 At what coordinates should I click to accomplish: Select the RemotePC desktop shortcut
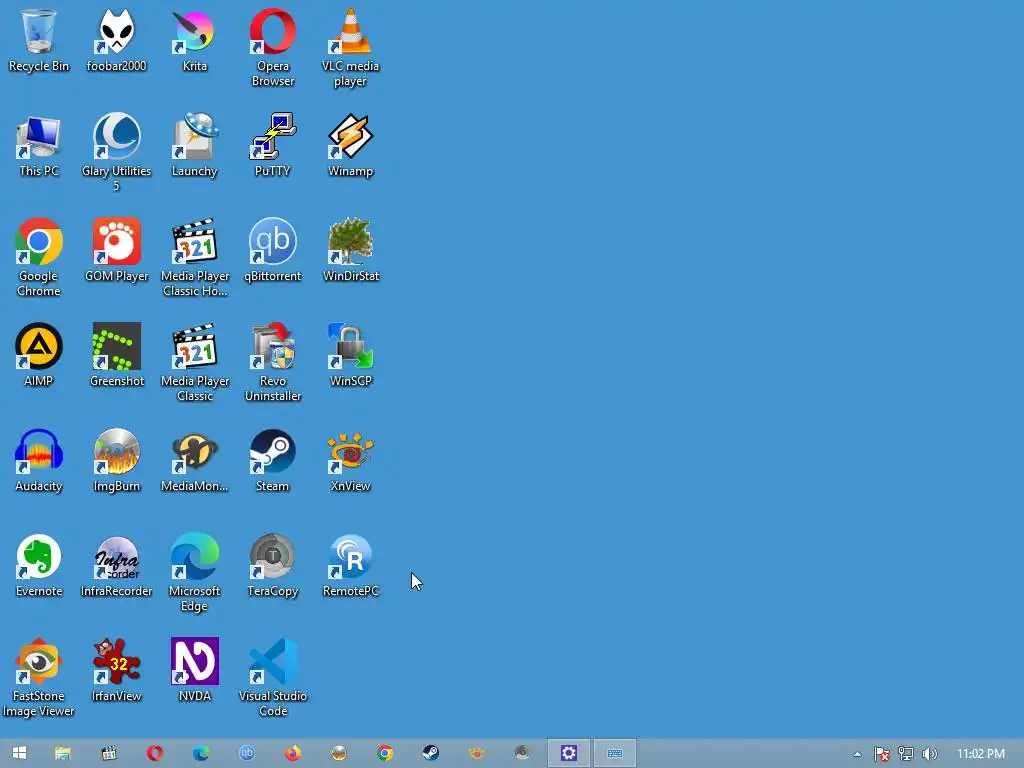coord(351,566)
